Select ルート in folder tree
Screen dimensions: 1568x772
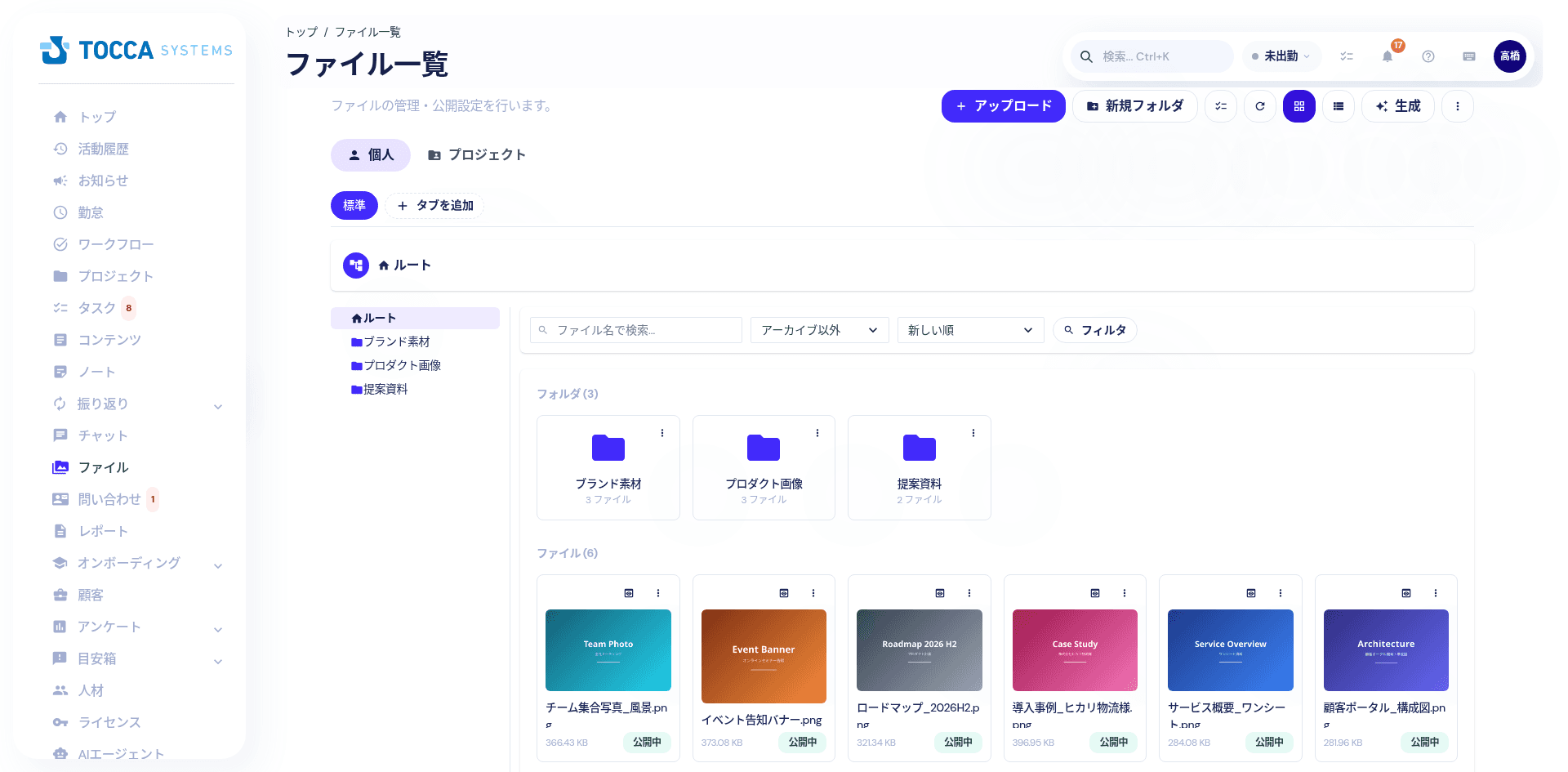[x=415, y=318]
